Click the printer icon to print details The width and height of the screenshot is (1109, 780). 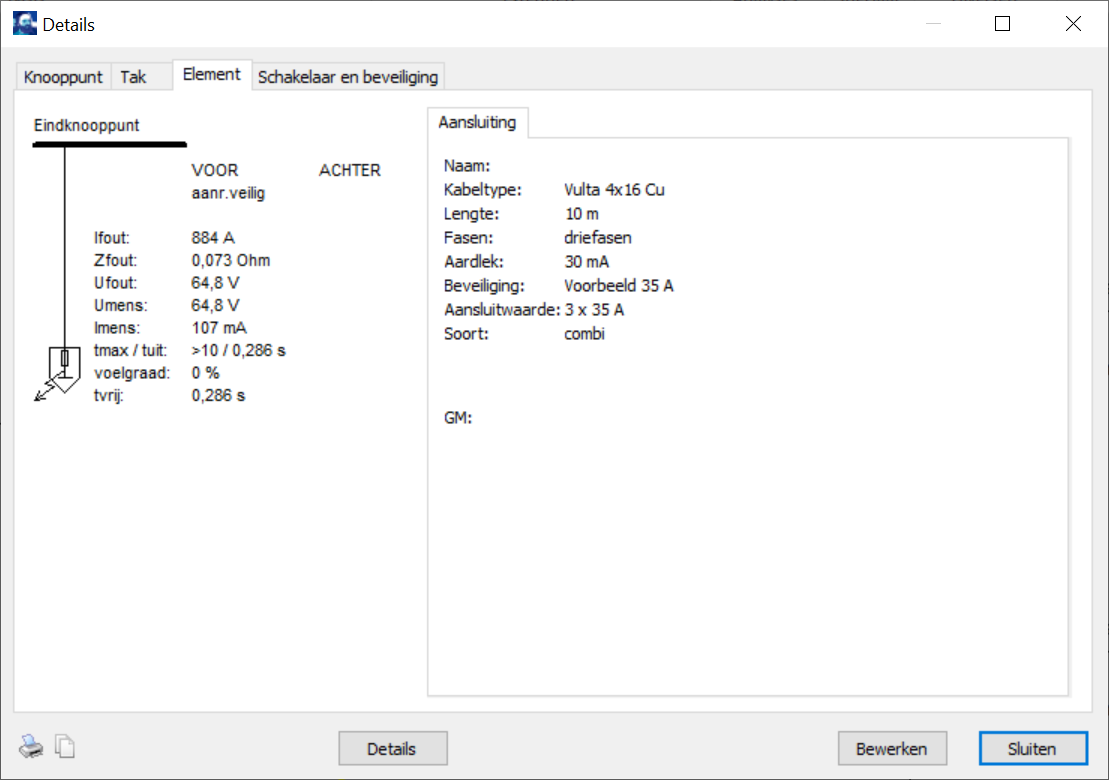point(31,746)
